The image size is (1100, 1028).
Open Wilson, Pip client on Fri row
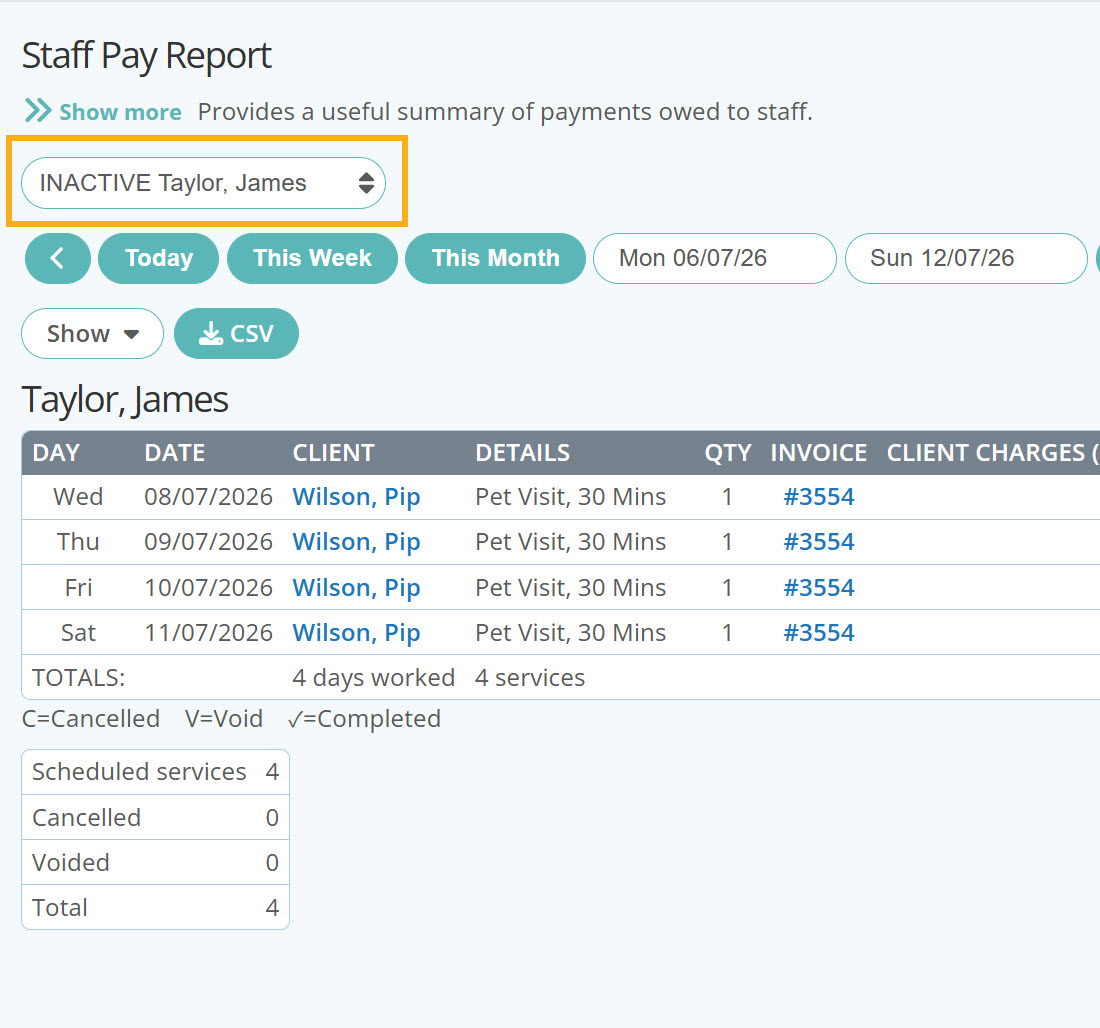pos(356,587)
